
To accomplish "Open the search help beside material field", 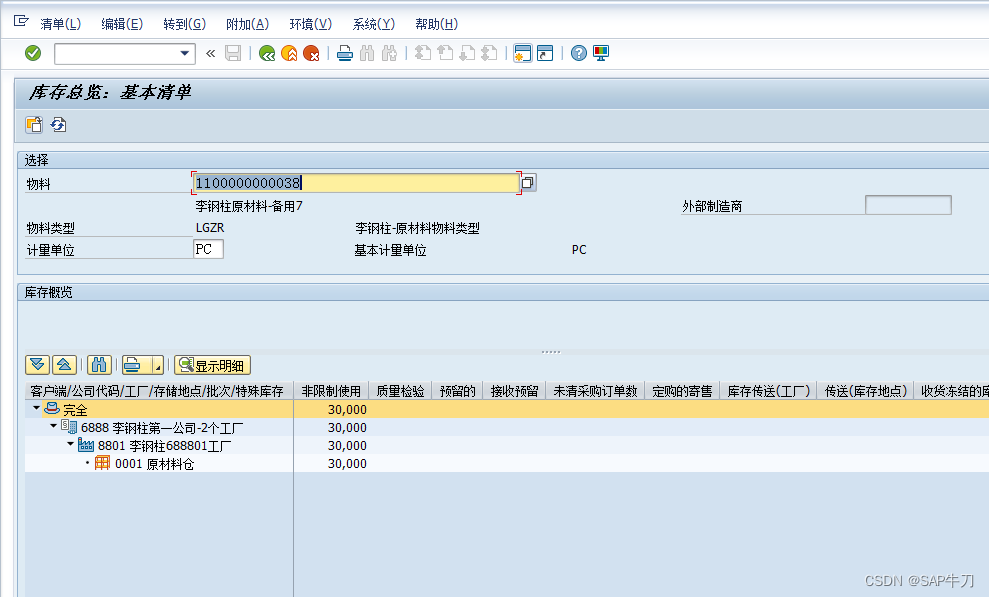I will pos(528,183).
